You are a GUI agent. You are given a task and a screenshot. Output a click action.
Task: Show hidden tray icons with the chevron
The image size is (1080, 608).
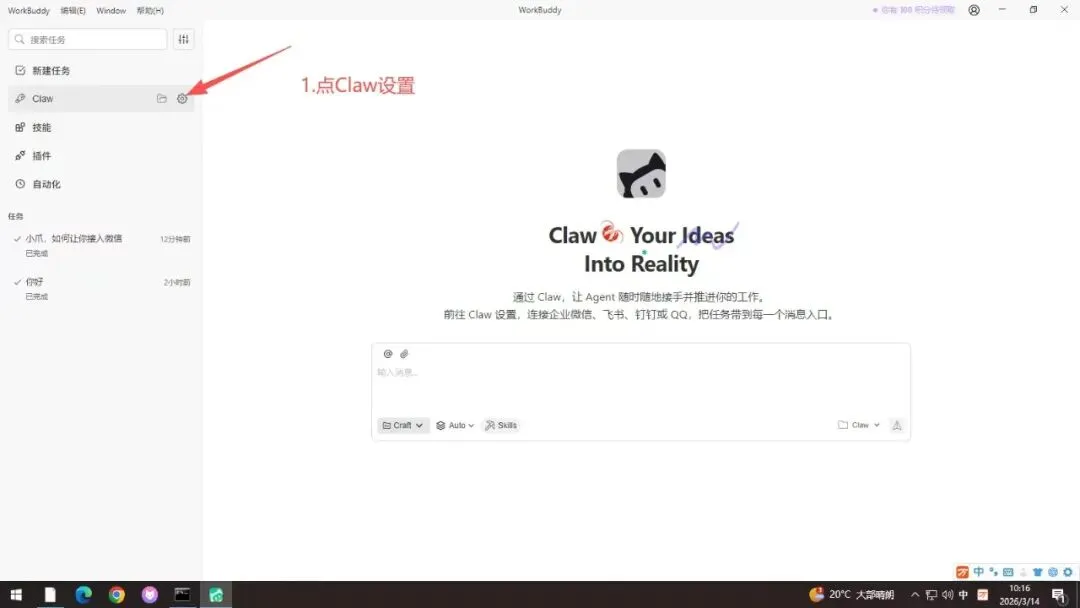pos(915,595)
